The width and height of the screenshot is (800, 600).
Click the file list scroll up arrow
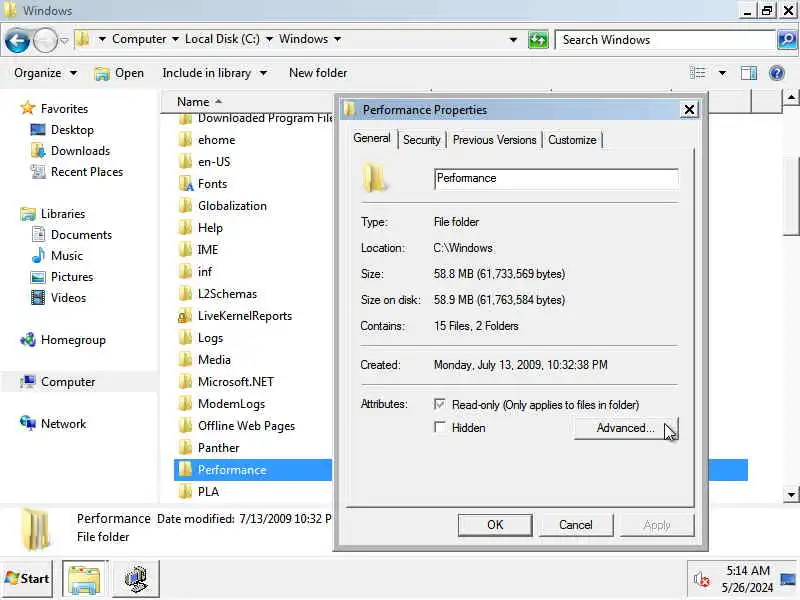click(791, 96)
